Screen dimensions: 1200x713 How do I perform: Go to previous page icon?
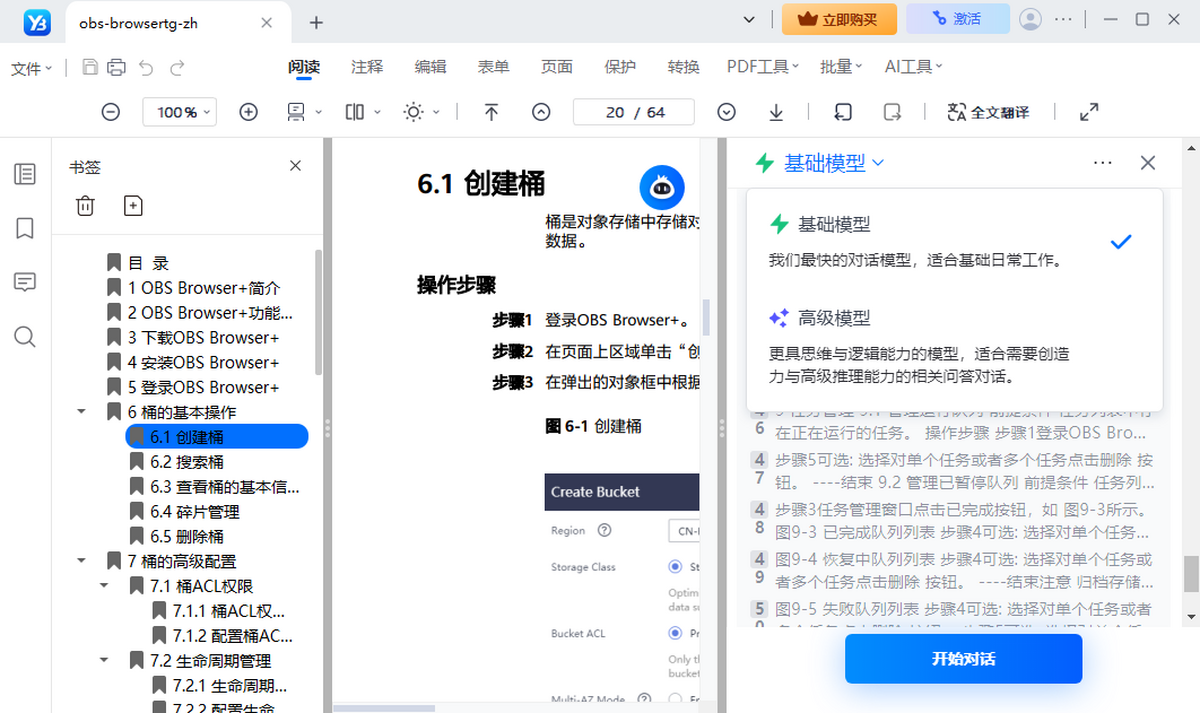coord(541,112)
